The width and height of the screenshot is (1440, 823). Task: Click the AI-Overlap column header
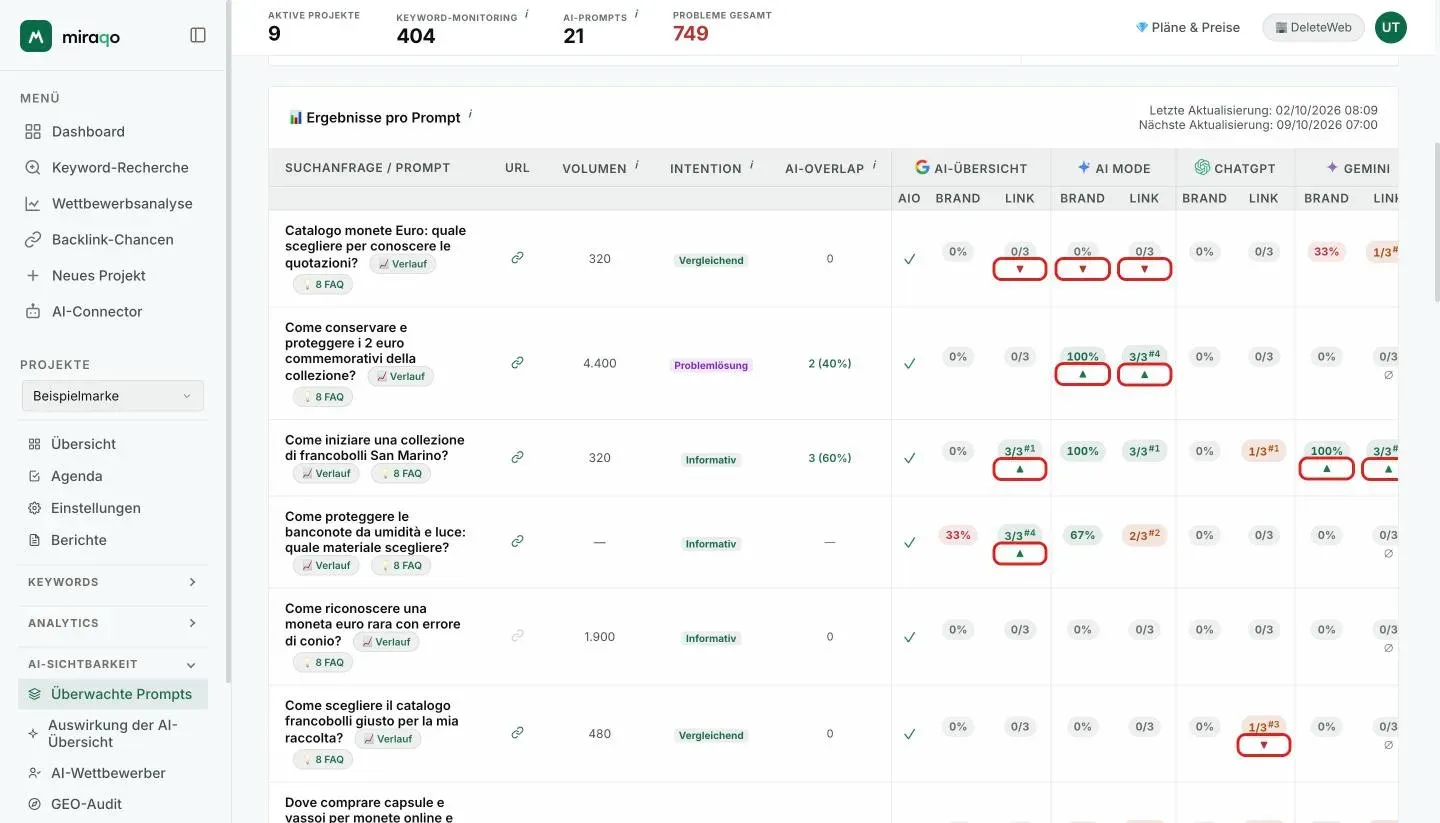tap(824, 168)
